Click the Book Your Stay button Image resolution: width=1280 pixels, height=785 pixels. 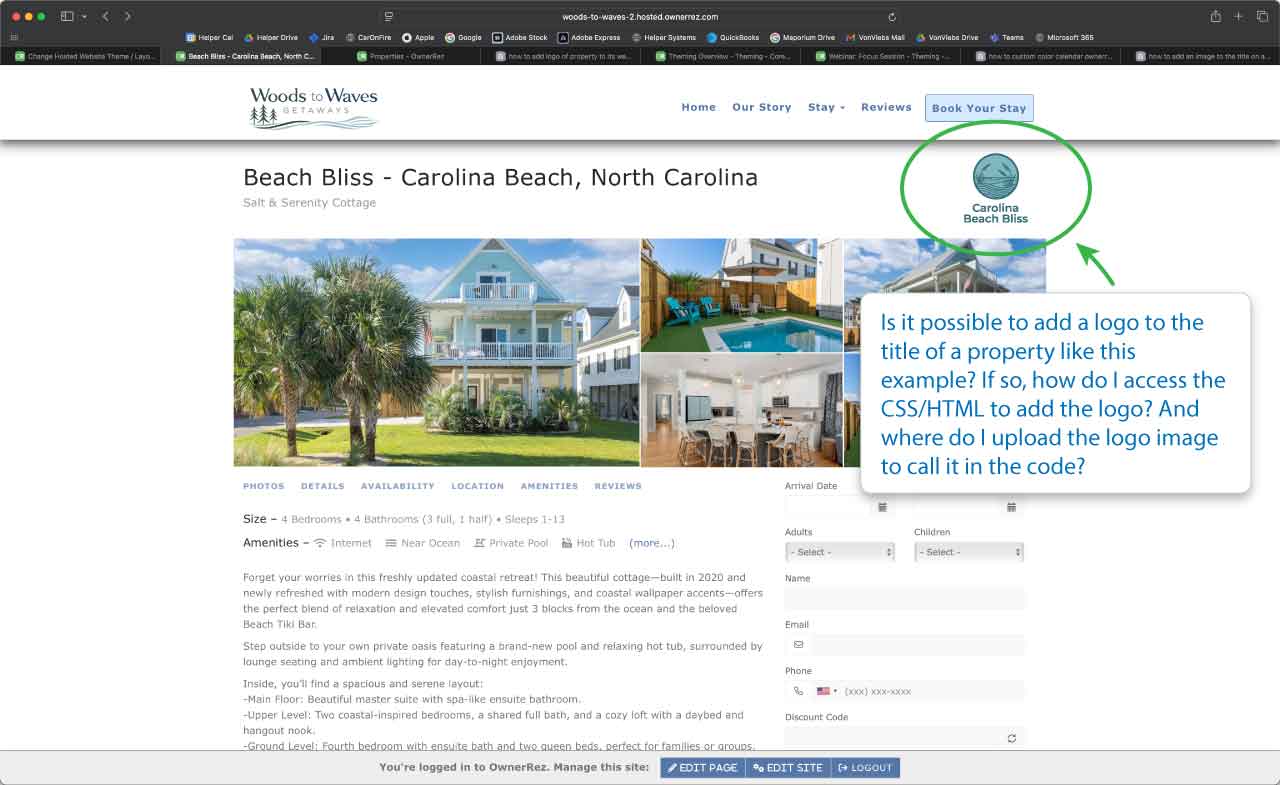point(979,108)
